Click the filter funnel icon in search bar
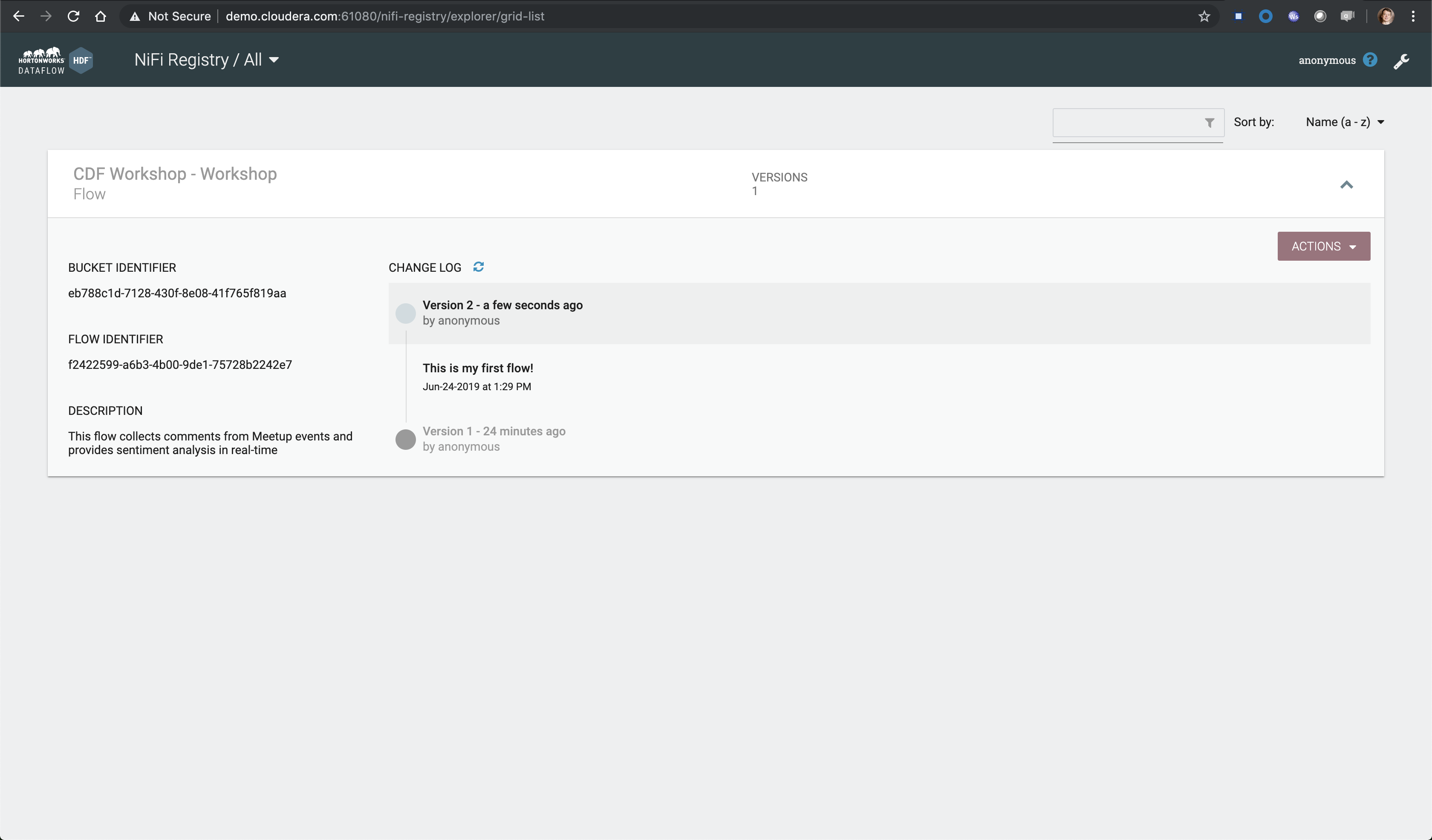Viewport: 1432px width, 840px height. click(x=1209, y=122)
